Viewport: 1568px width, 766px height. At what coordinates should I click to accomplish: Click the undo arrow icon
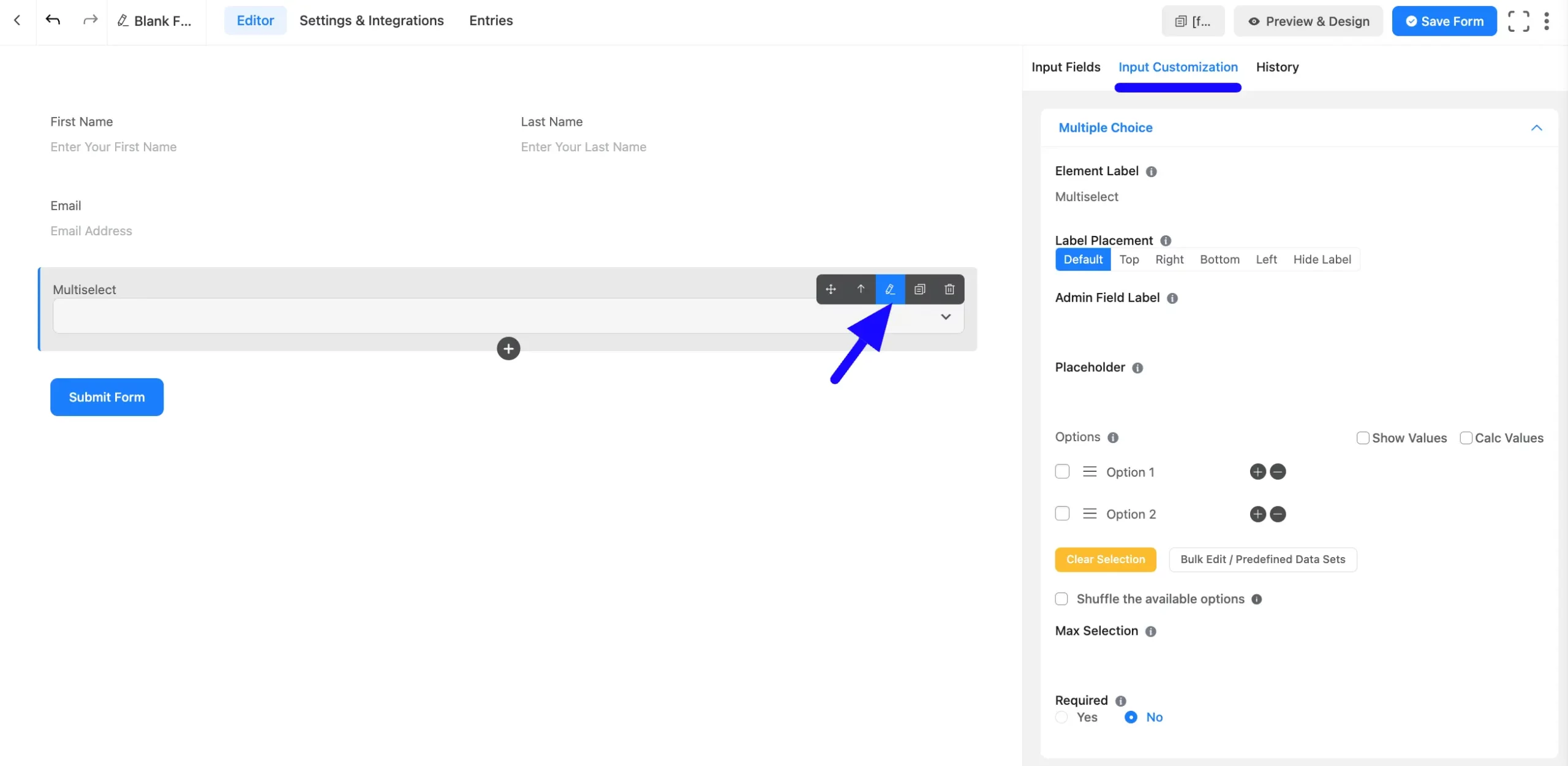pyautogui.click(x=53, y=20)
